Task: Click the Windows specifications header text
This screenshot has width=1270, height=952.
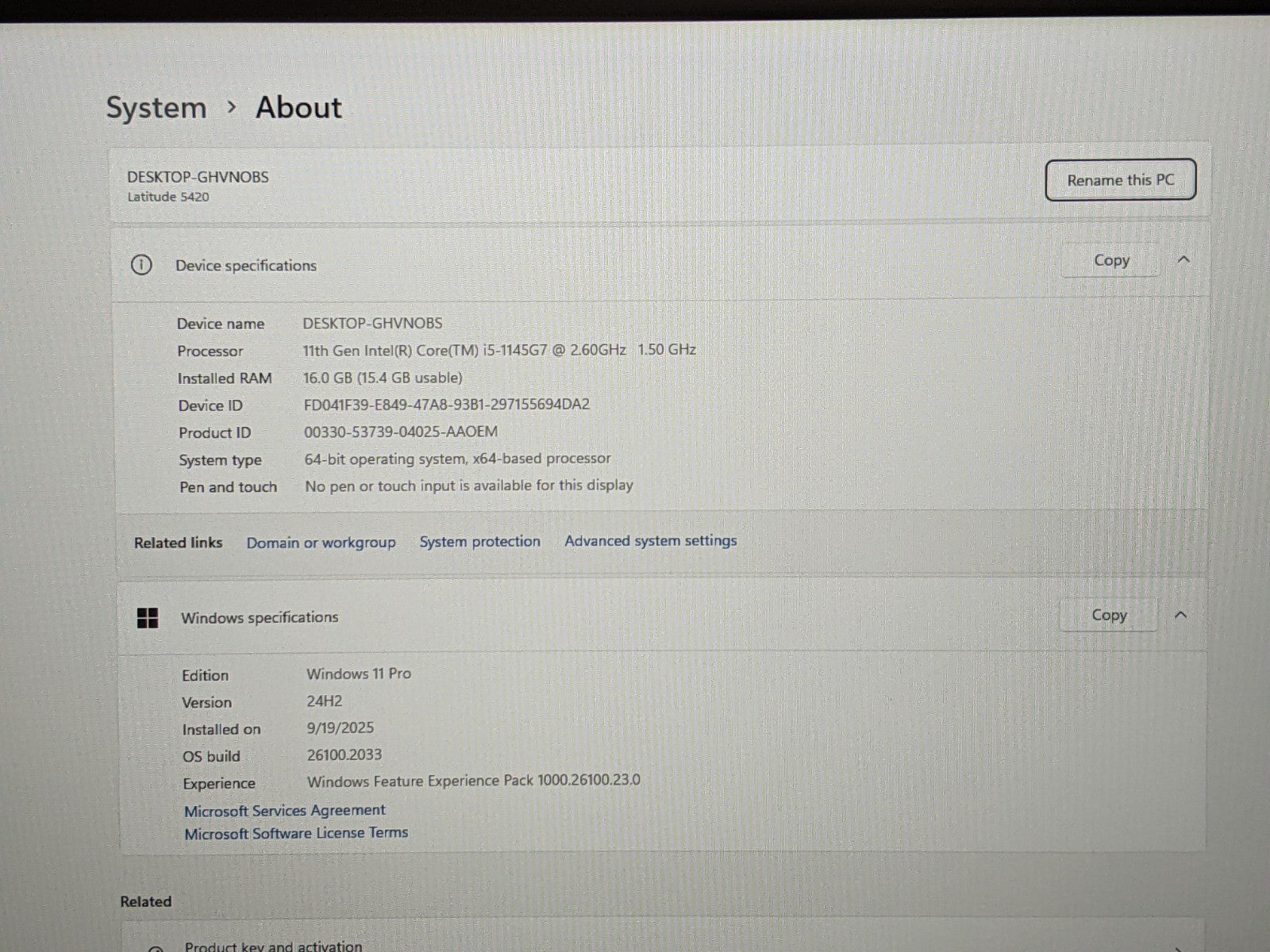Action: (x=260, y=617)
